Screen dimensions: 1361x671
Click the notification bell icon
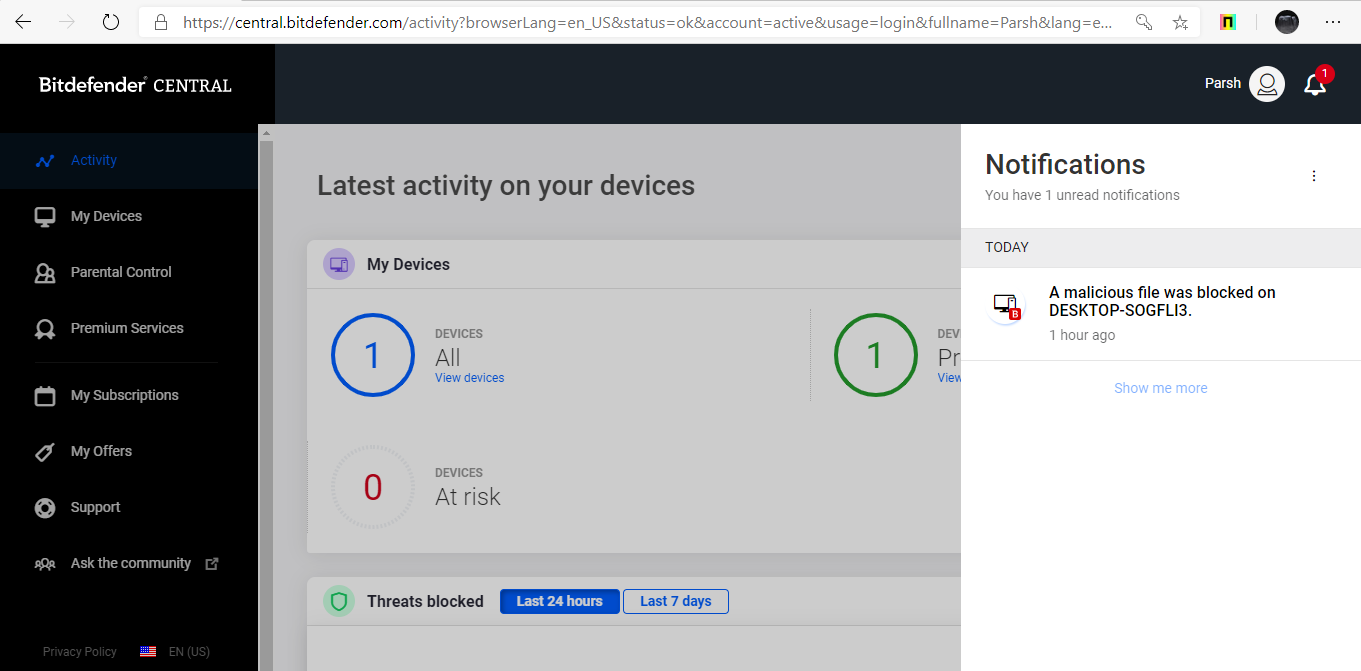(1315, 85)
